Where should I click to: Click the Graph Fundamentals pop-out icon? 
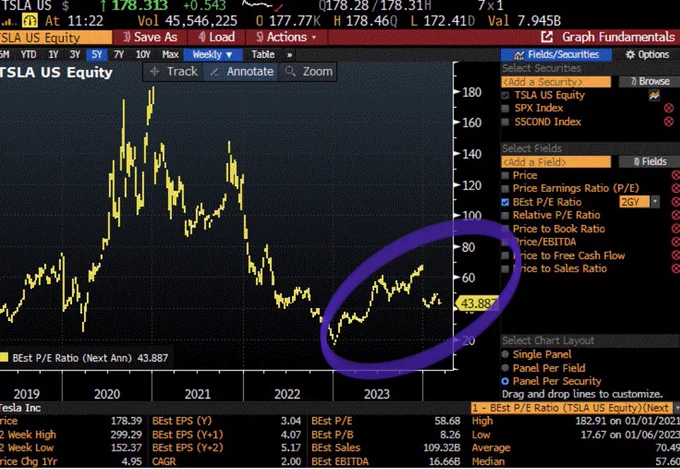[x=547, y=37]
